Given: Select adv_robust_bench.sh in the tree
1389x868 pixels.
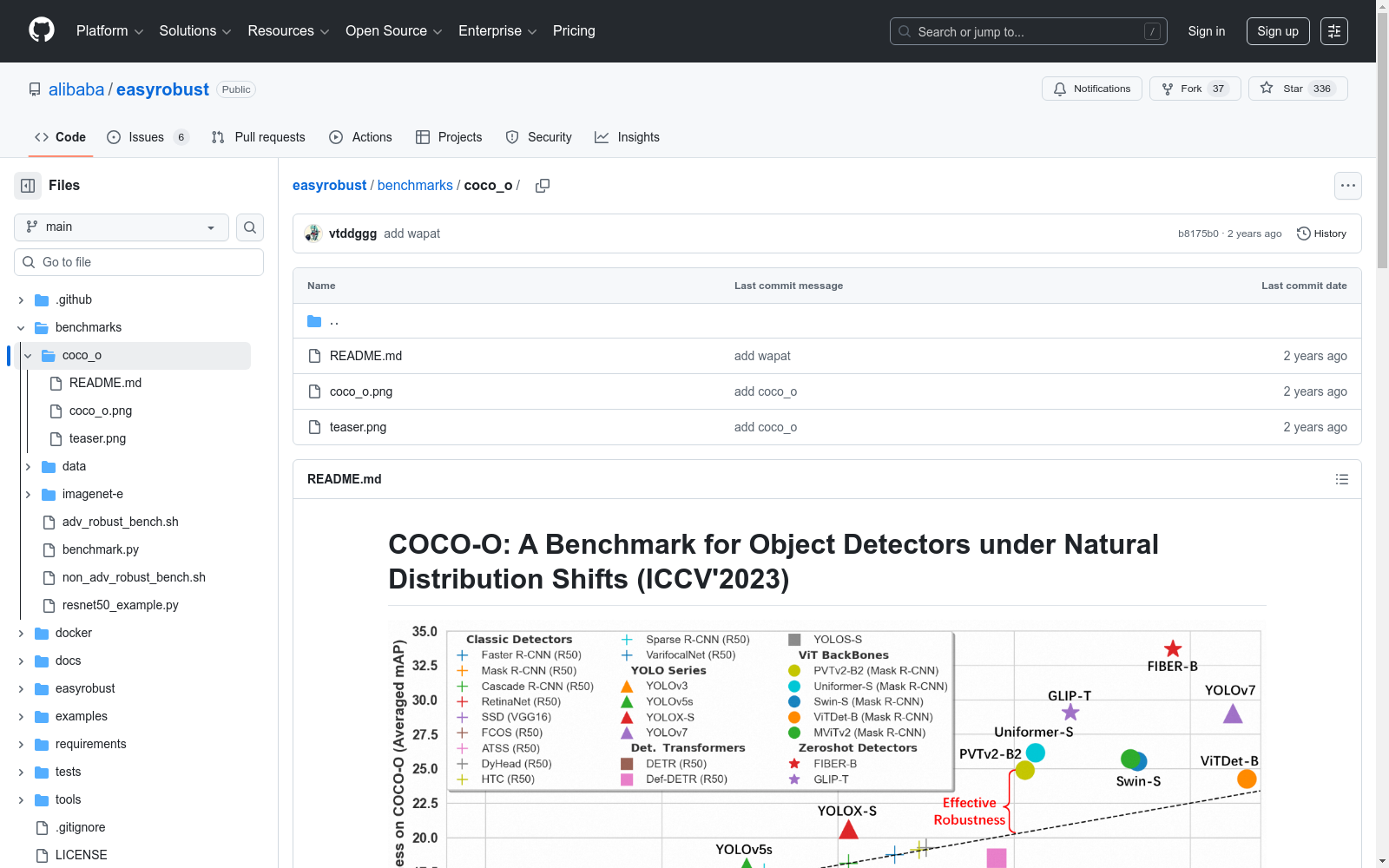Looking at the screenshot, I should 120,522.
